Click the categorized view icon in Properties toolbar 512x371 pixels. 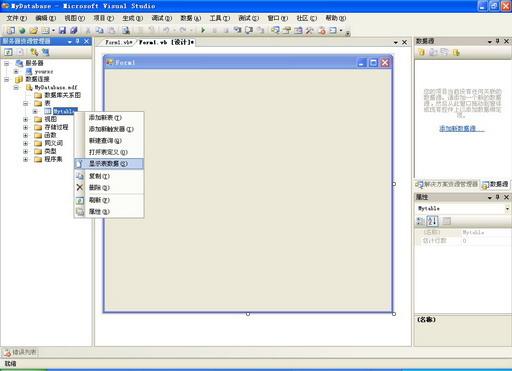coord(421,221)
